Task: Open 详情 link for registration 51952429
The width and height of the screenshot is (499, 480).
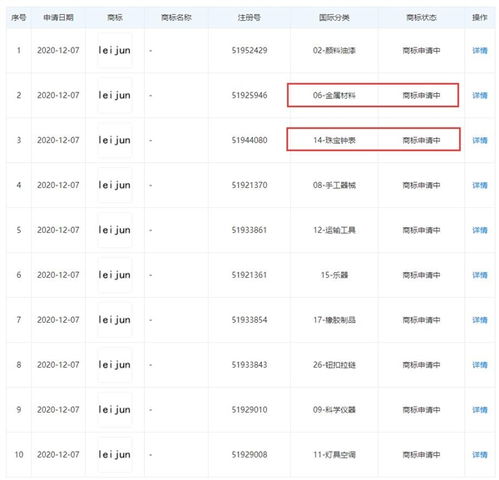Action: pyautogui.click(x=480, y=51)
